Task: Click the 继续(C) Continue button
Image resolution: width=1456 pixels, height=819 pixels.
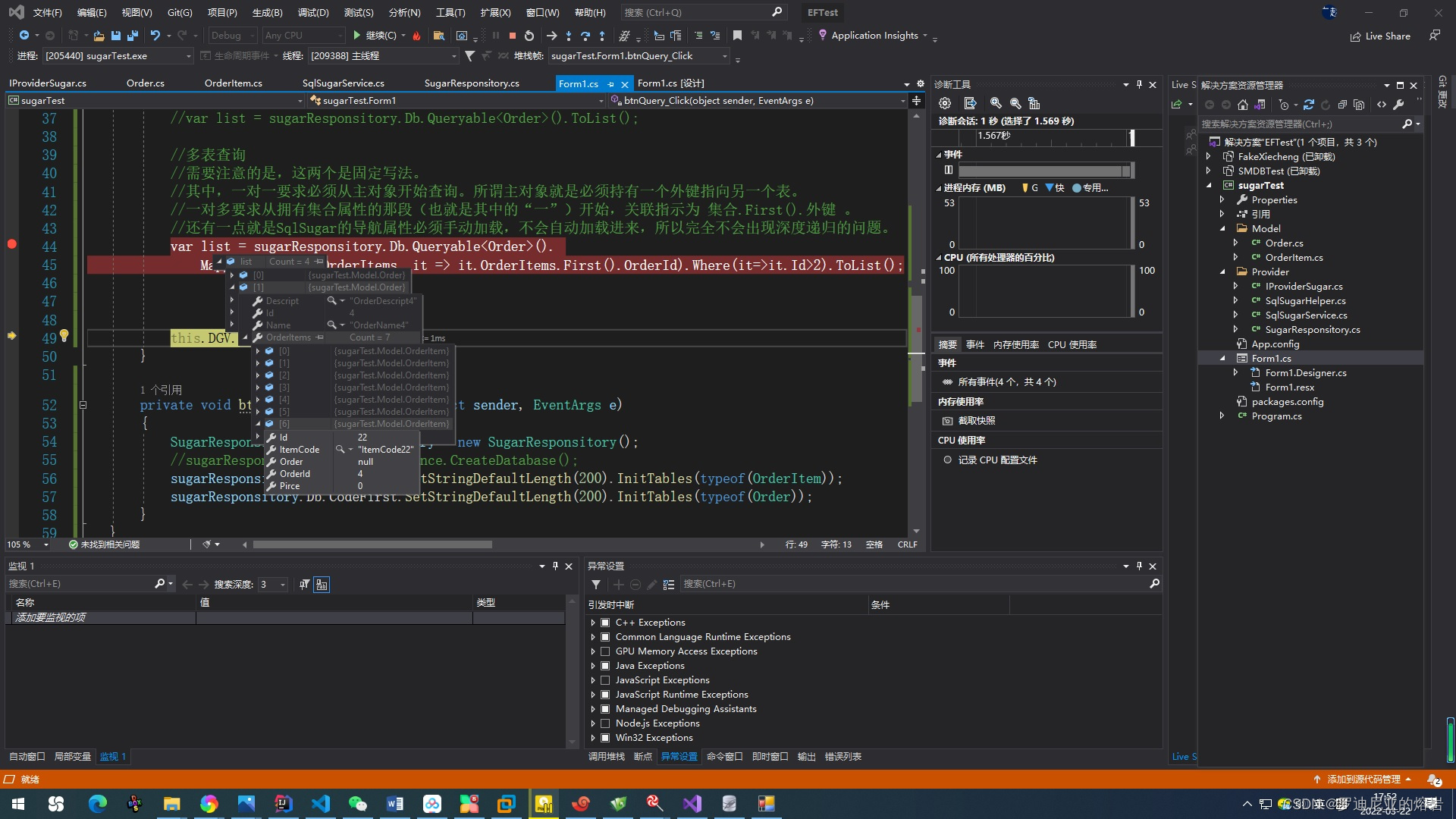Action: click(375, 36)
